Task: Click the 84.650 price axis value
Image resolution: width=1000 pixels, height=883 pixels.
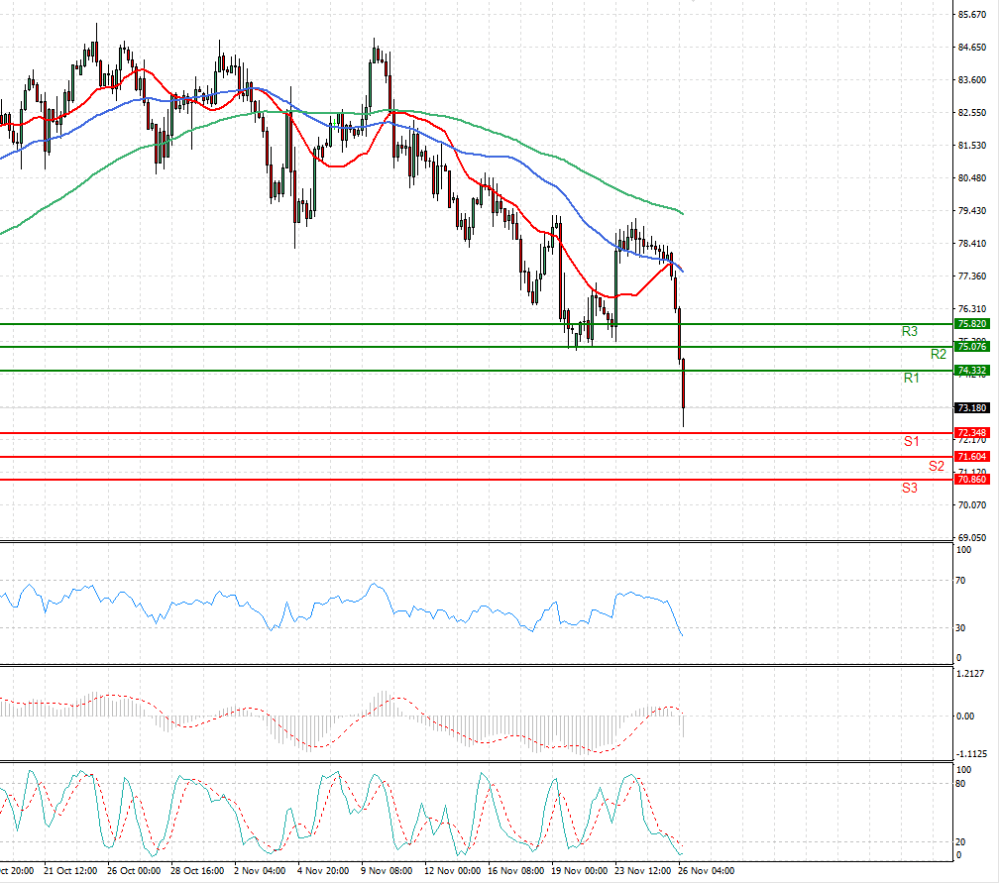Action: coord(972,47)
